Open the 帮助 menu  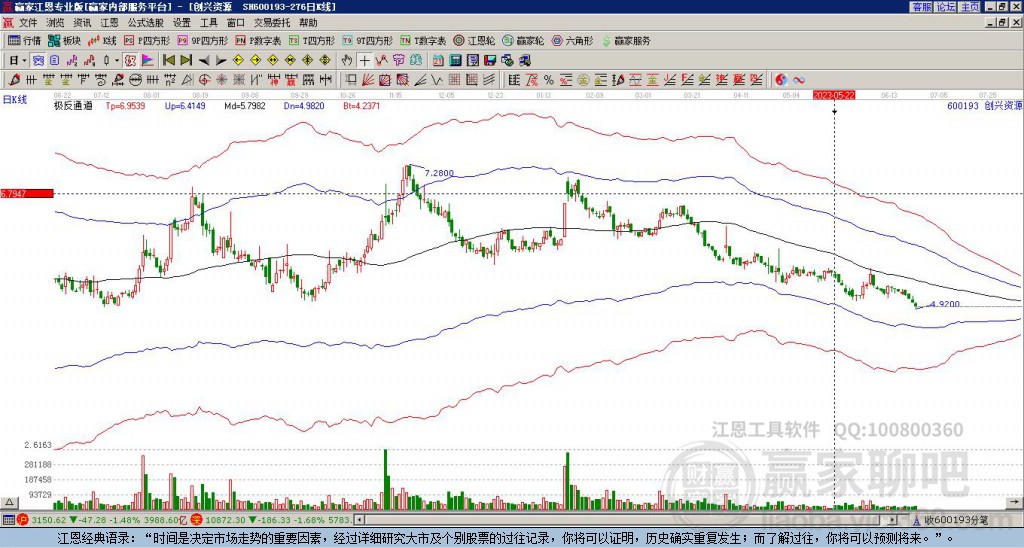[x=308, y=22]
